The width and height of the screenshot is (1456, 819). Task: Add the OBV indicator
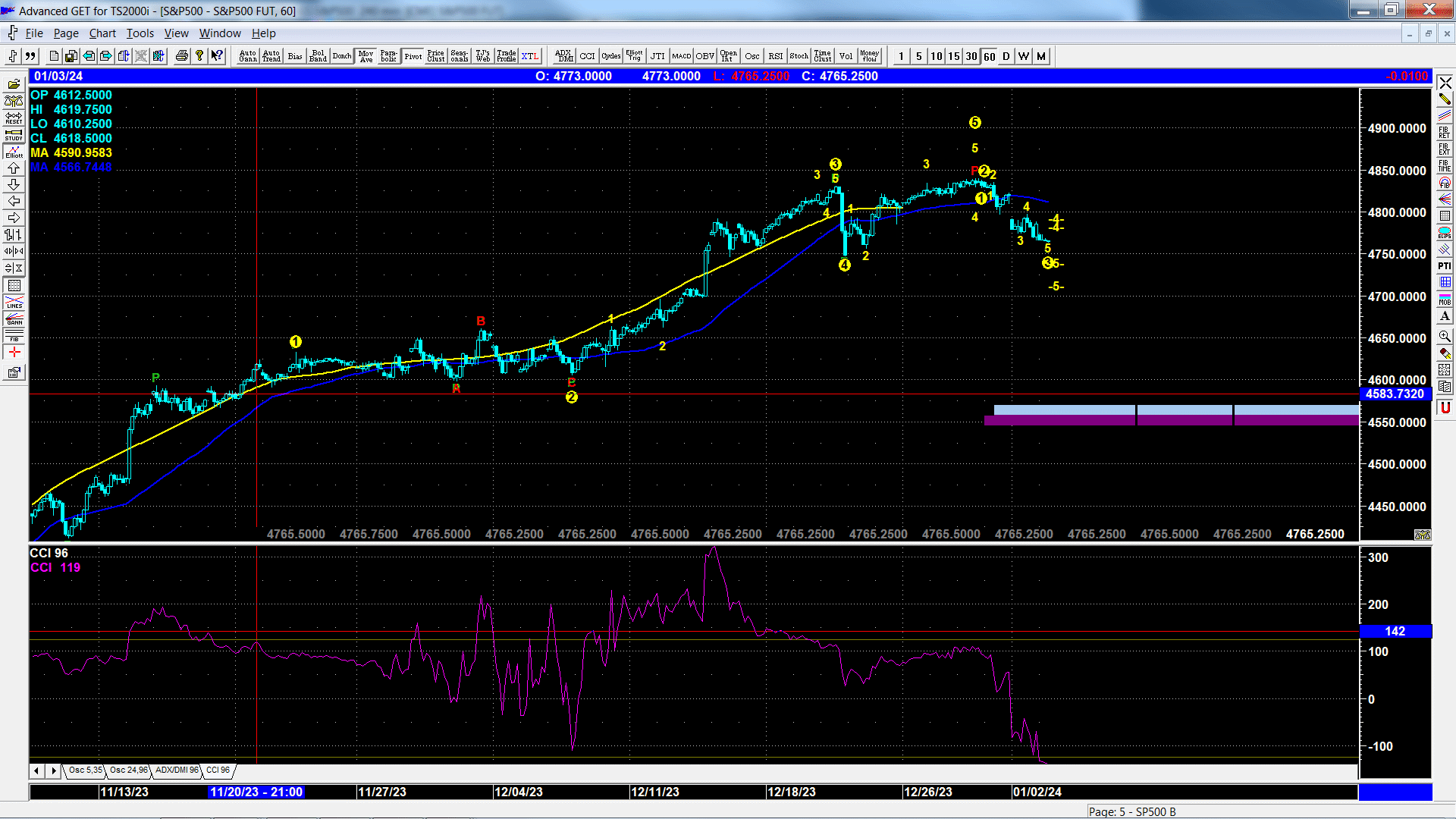[705, 56]
